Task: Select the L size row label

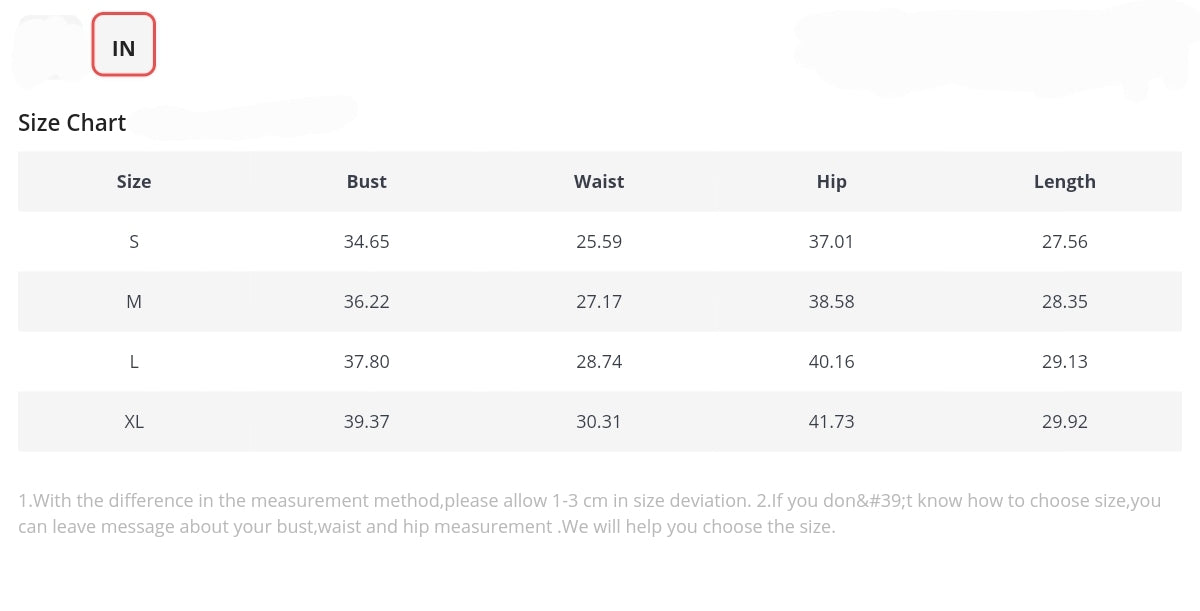Action: 134,362
